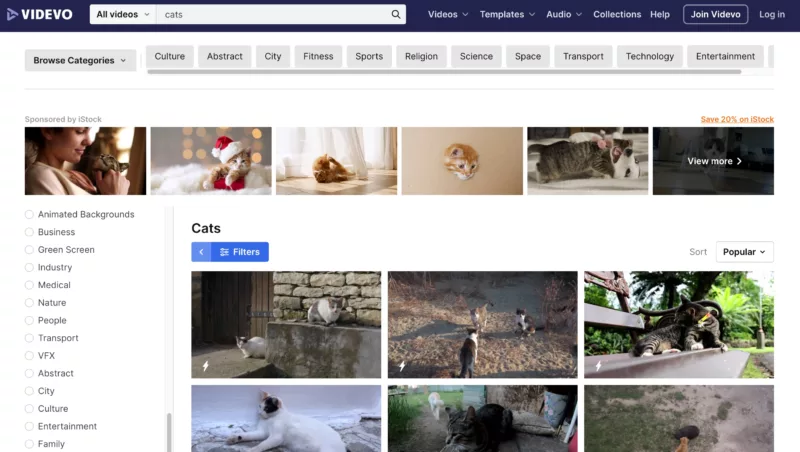Choose the Nature category radio button
This screenshot has width=800, height=452.
tap(29, 303)
